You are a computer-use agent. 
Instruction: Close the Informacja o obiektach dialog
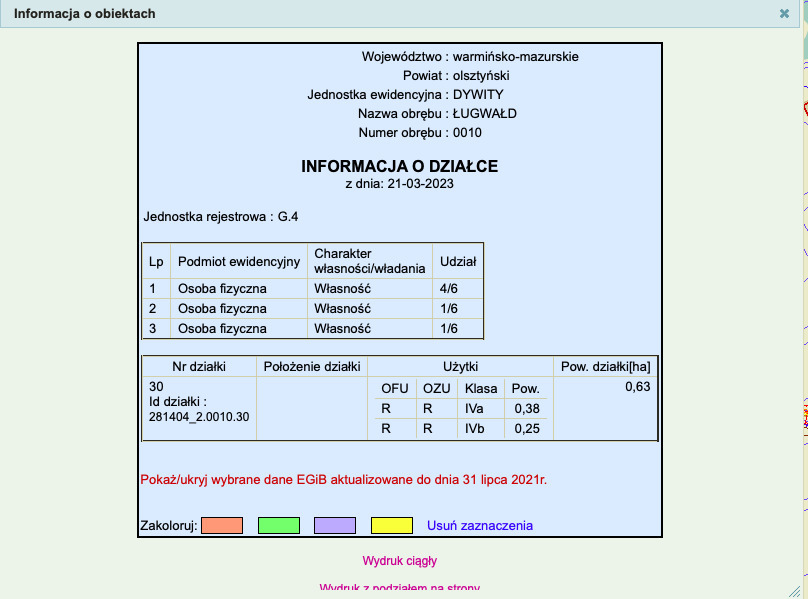coord(784,14)
